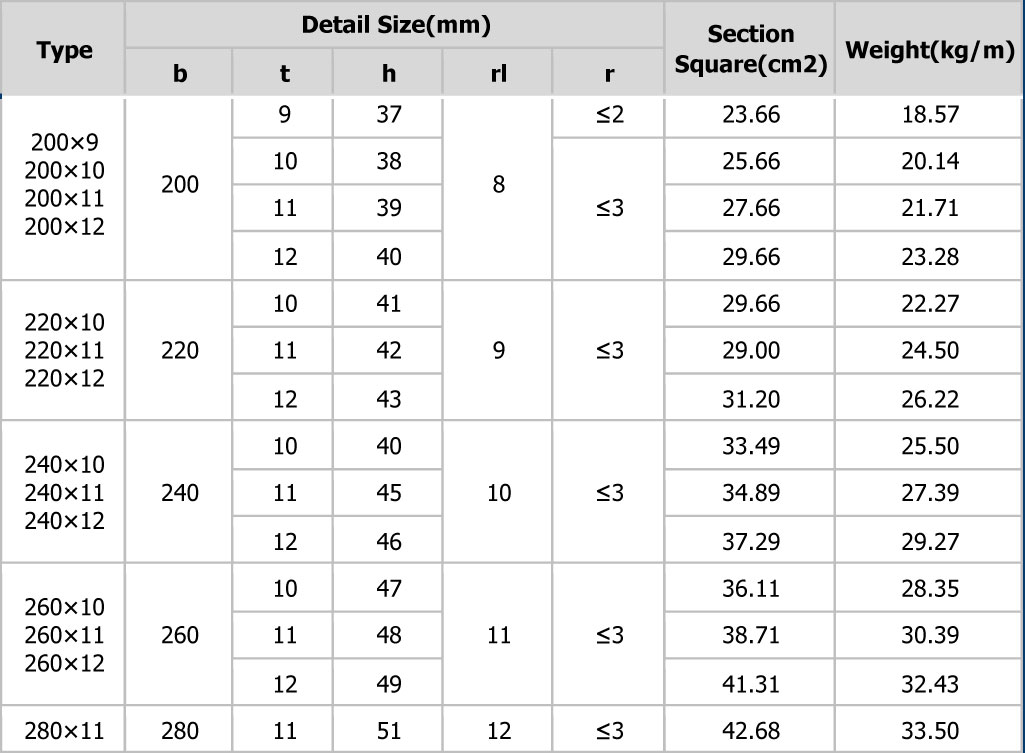Click the section square value 42.68
This screenshot has height=753, width=1025.
click(x=750, y=730)
